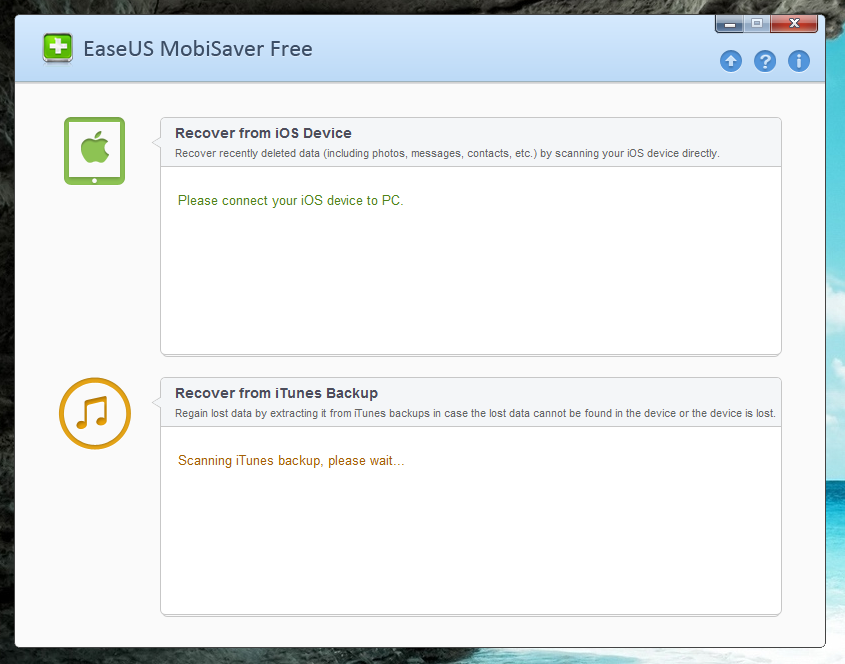Click the green EaseUS MobiSaver logo icon
This screenshot has width=845, height=664.
click(58, 49)
